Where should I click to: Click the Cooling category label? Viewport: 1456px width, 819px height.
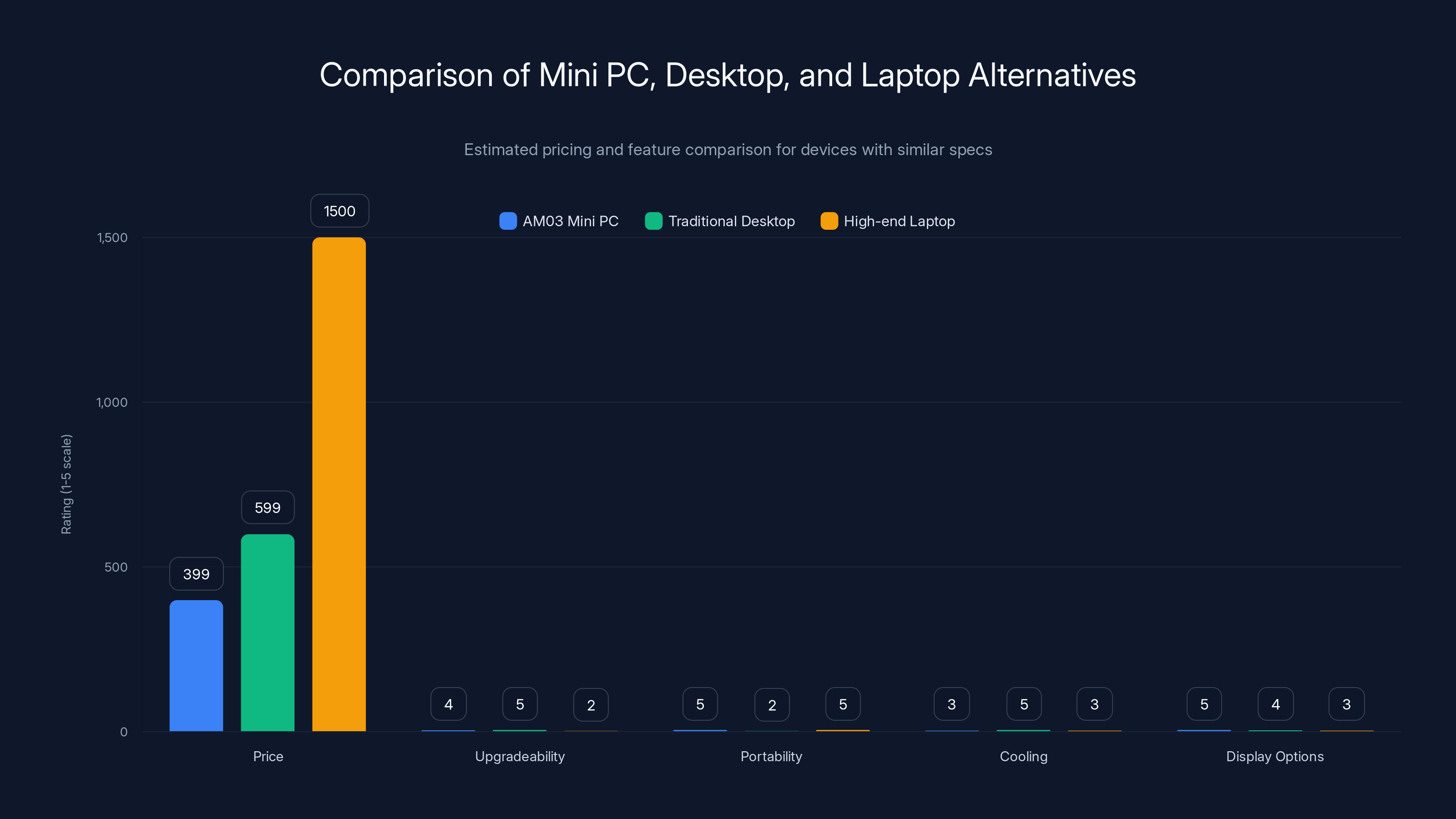(x=1023, y=756)
